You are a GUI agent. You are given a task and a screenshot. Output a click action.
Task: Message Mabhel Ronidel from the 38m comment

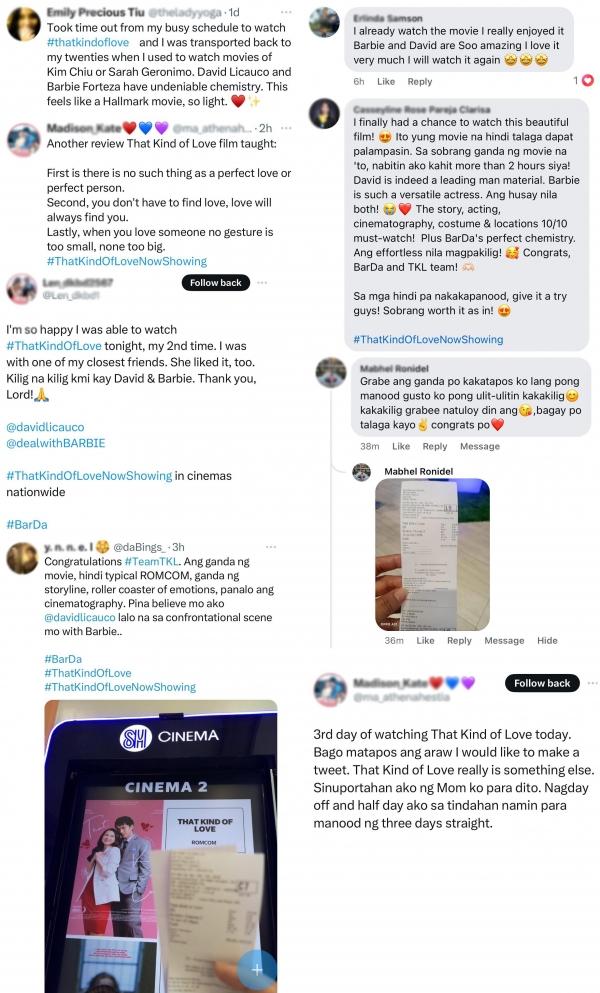click(480, 446)
